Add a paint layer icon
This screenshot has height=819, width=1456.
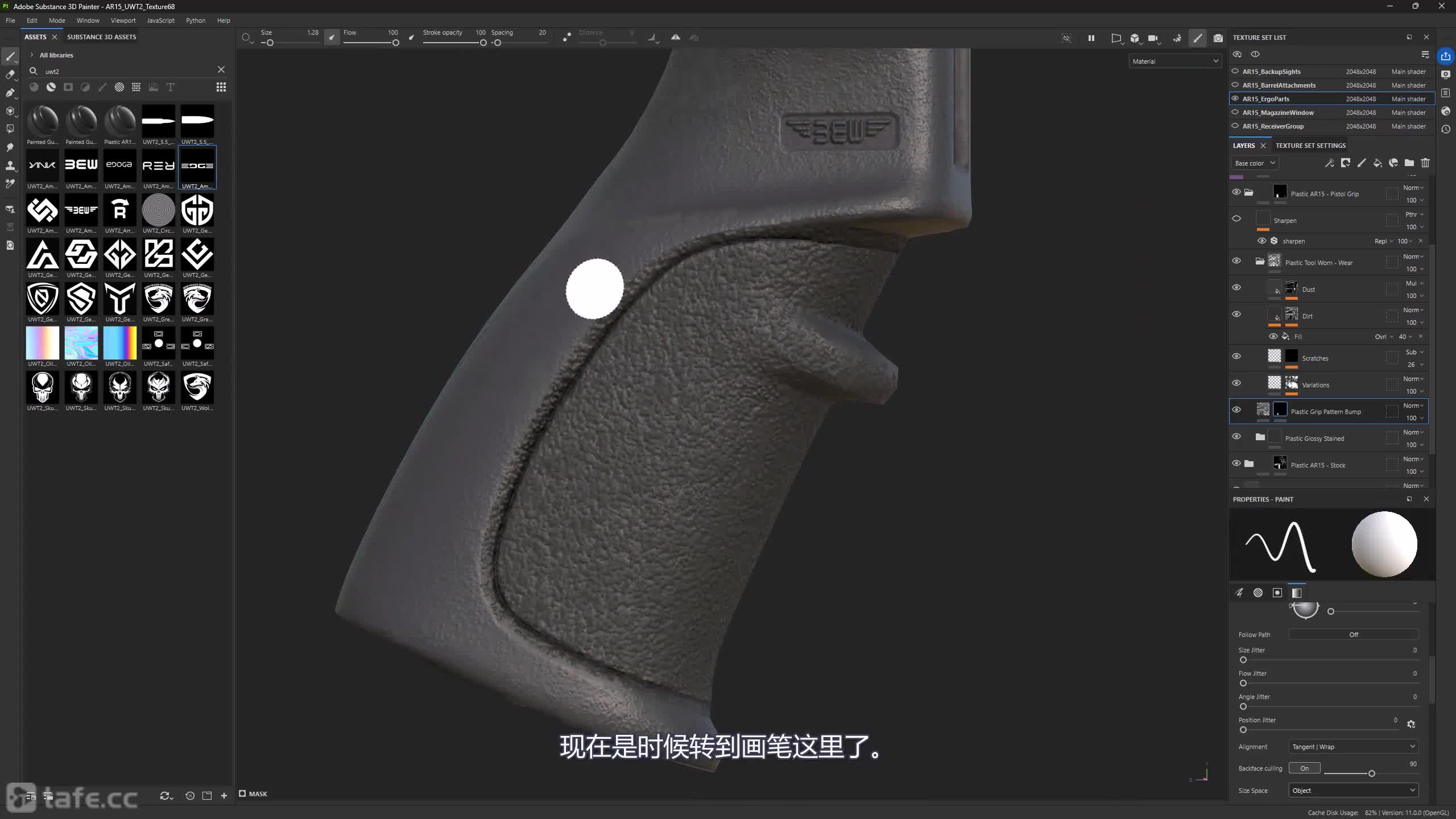coord(1362,163)
